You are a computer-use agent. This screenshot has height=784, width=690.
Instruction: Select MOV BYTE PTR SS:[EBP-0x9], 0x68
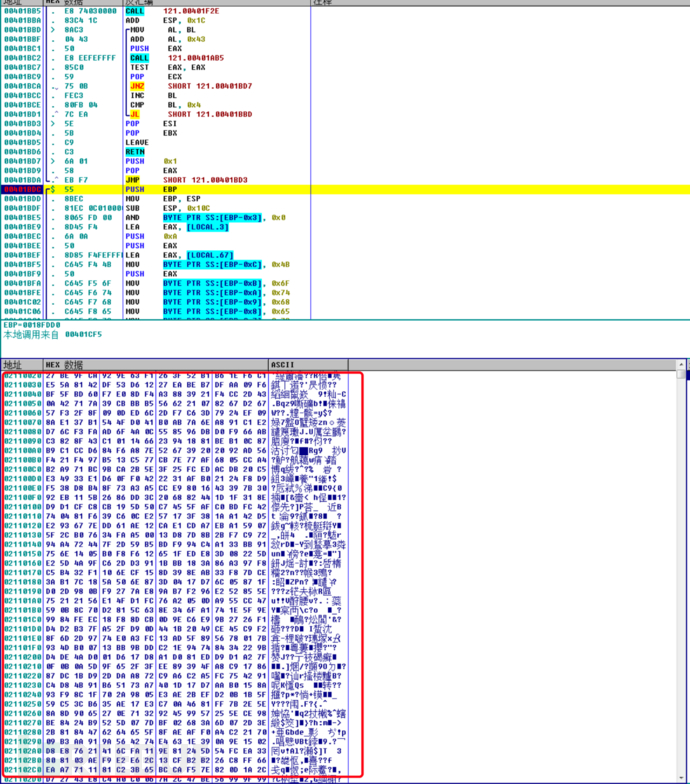[x=208, y=302]
